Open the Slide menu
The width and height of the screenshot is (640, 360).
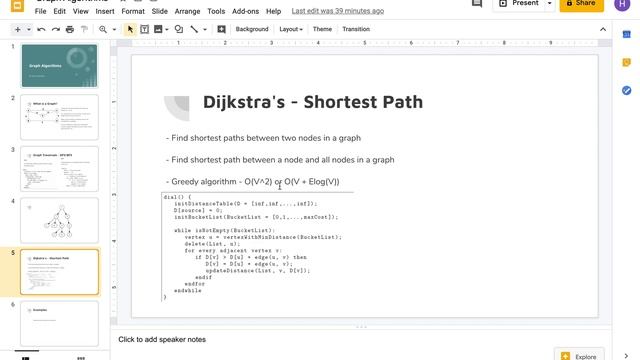160,11
